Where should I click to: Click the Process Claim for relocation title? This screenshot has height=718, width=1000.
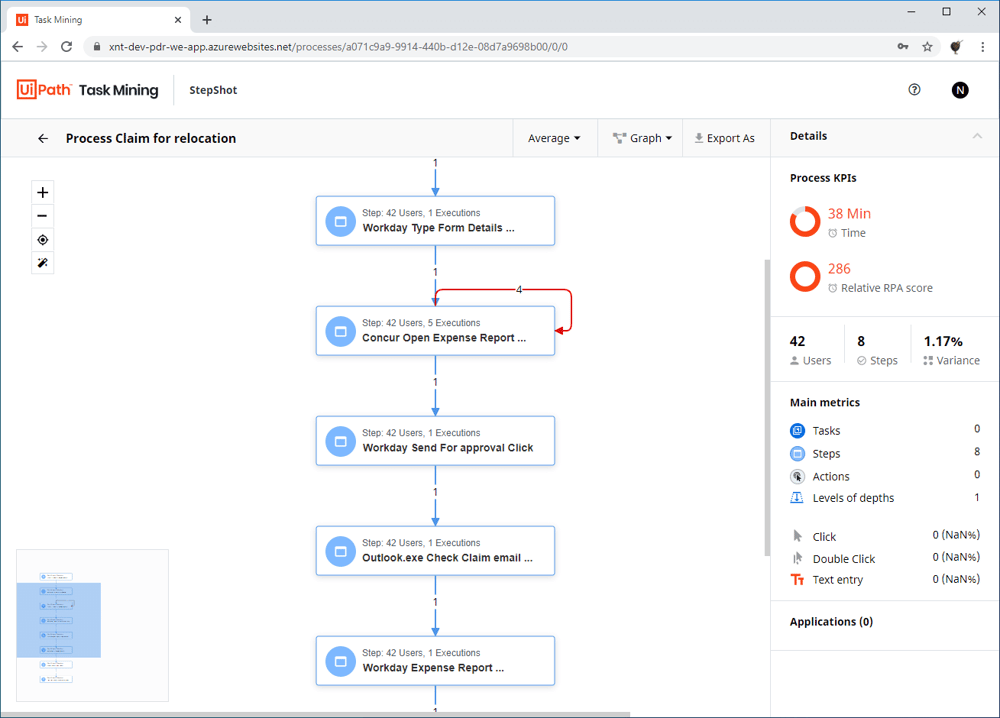[151, 138]
